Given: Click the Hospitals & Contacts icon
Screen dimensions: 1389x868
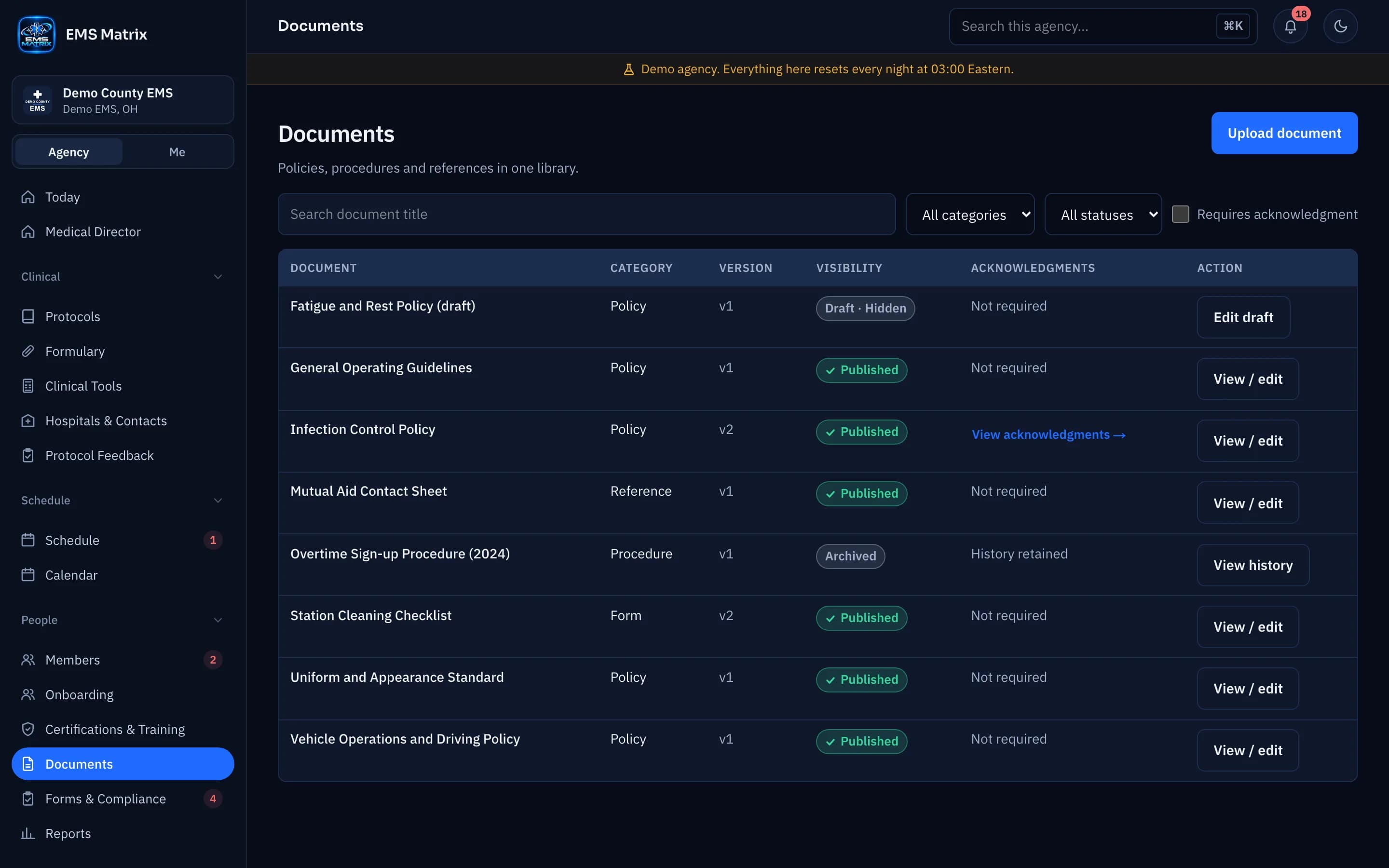Looking at the screenshot, I should point(27,421).
